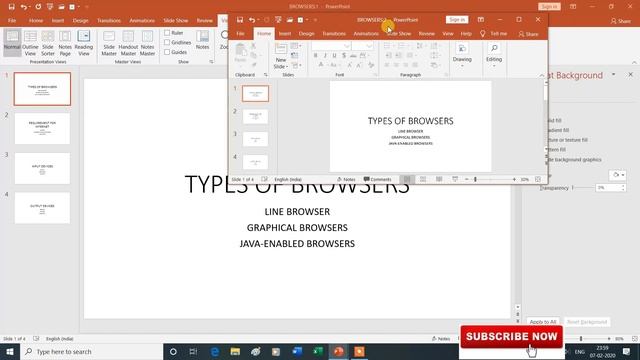Image resolution: width=640 pixels, height=360 pixels.
Task: Adjust front window zoom slider
Action: pos(475,179)
